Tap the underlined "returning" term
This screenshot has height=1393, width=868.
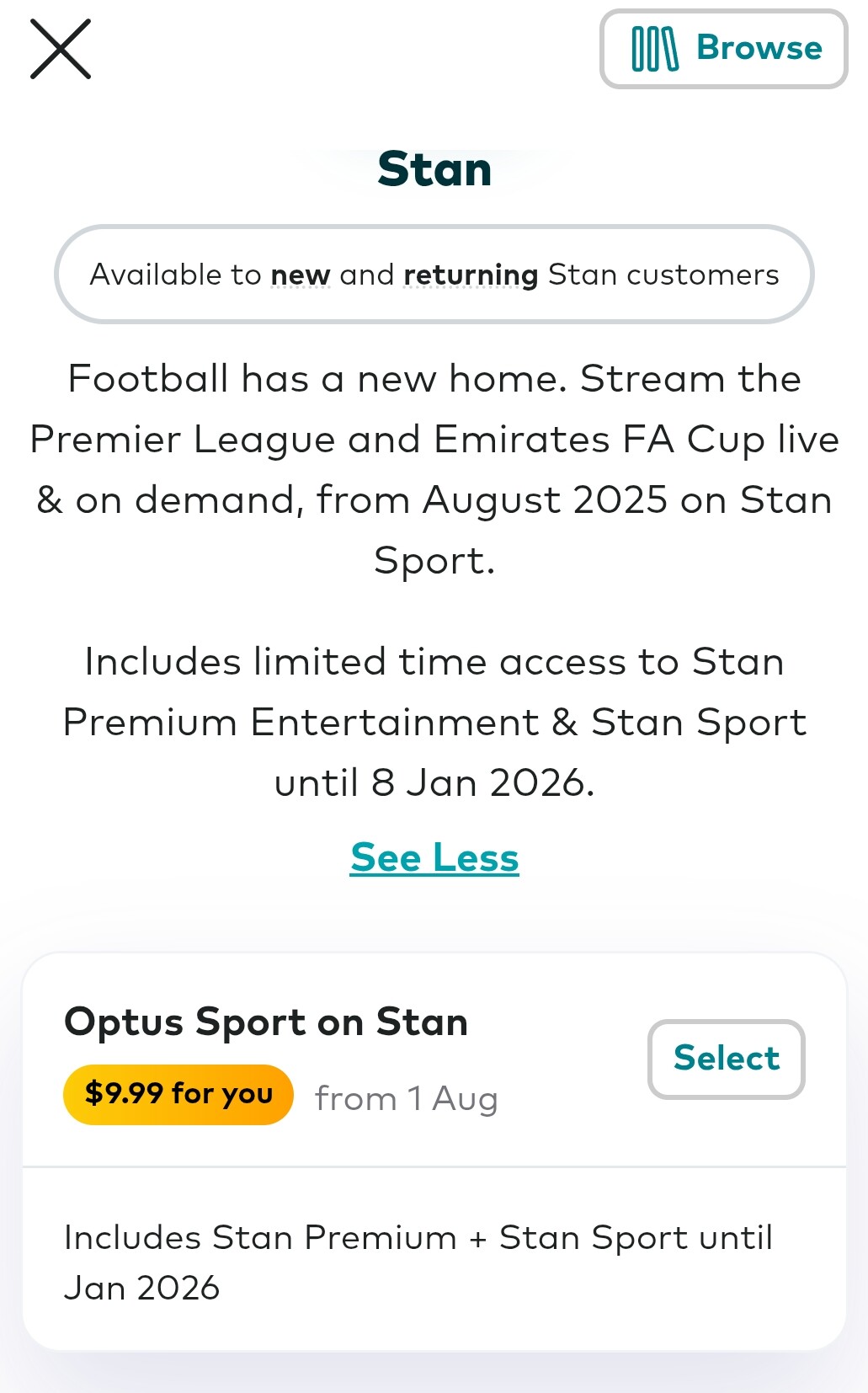[x=471, y=275]
